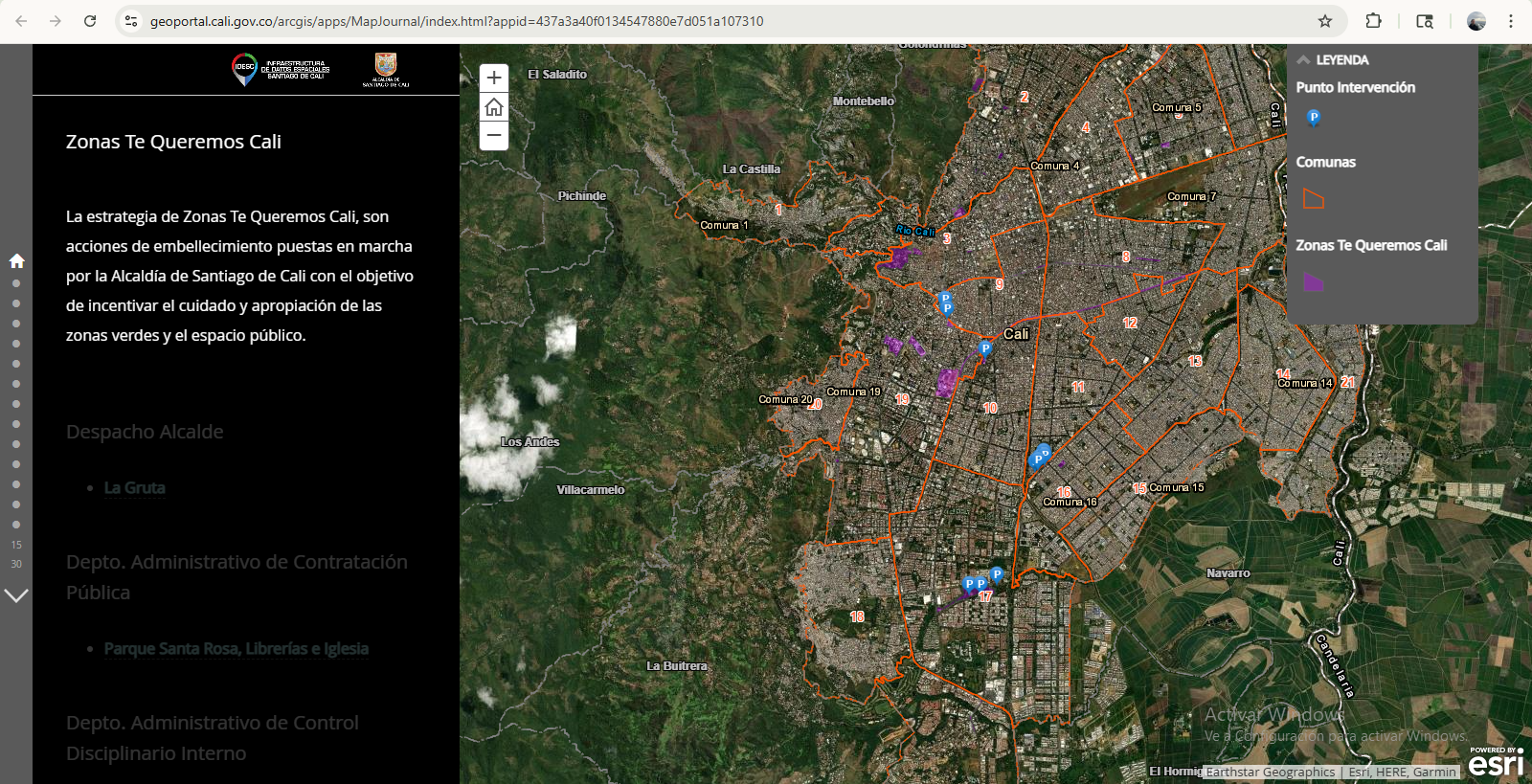Click the home icon in section navigation
Screen dimensions: 1532x784
[x=16, y=261]
